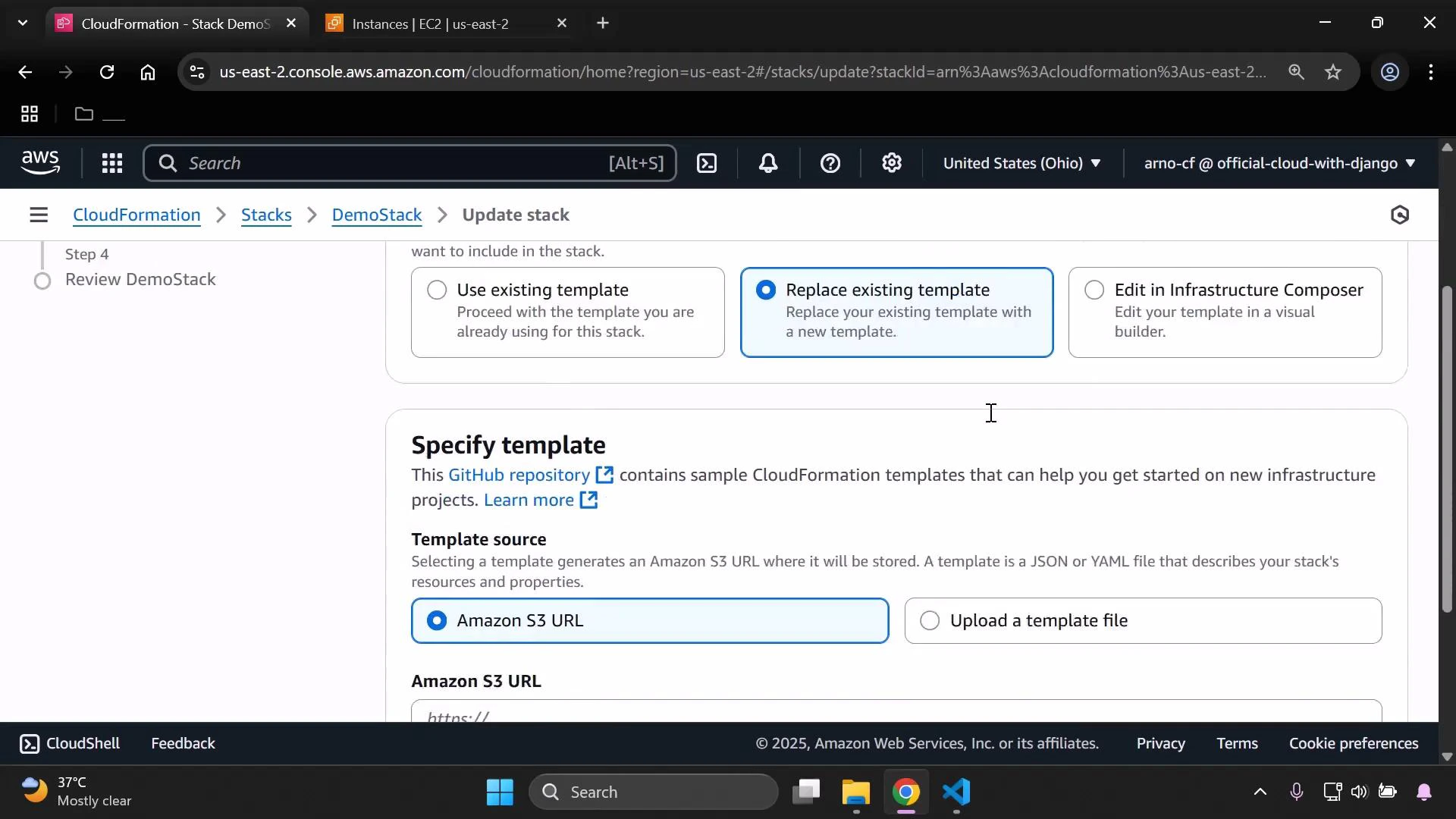Screen dimensions: 1456x819
Task: Choose Amazon S3 URL template source
Action: pyautogui.click(x=650, y=621)
